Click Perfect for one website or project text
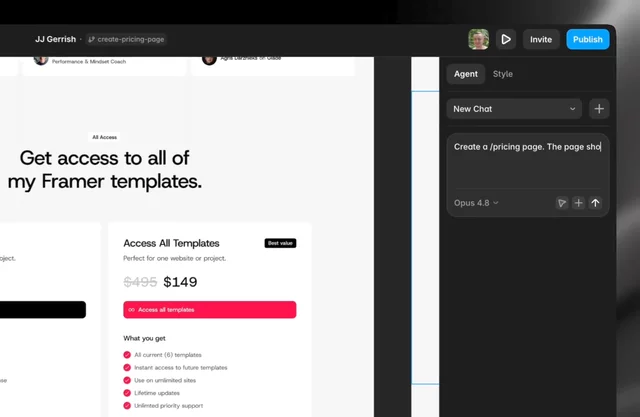Image resolution: width=640 pixels, height=417 pixels. point(174,258)
